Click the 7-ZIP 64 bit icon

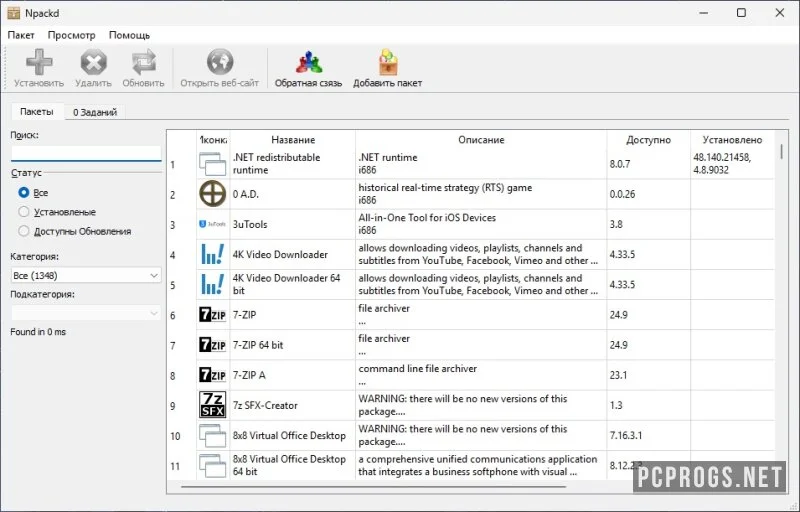212,345
